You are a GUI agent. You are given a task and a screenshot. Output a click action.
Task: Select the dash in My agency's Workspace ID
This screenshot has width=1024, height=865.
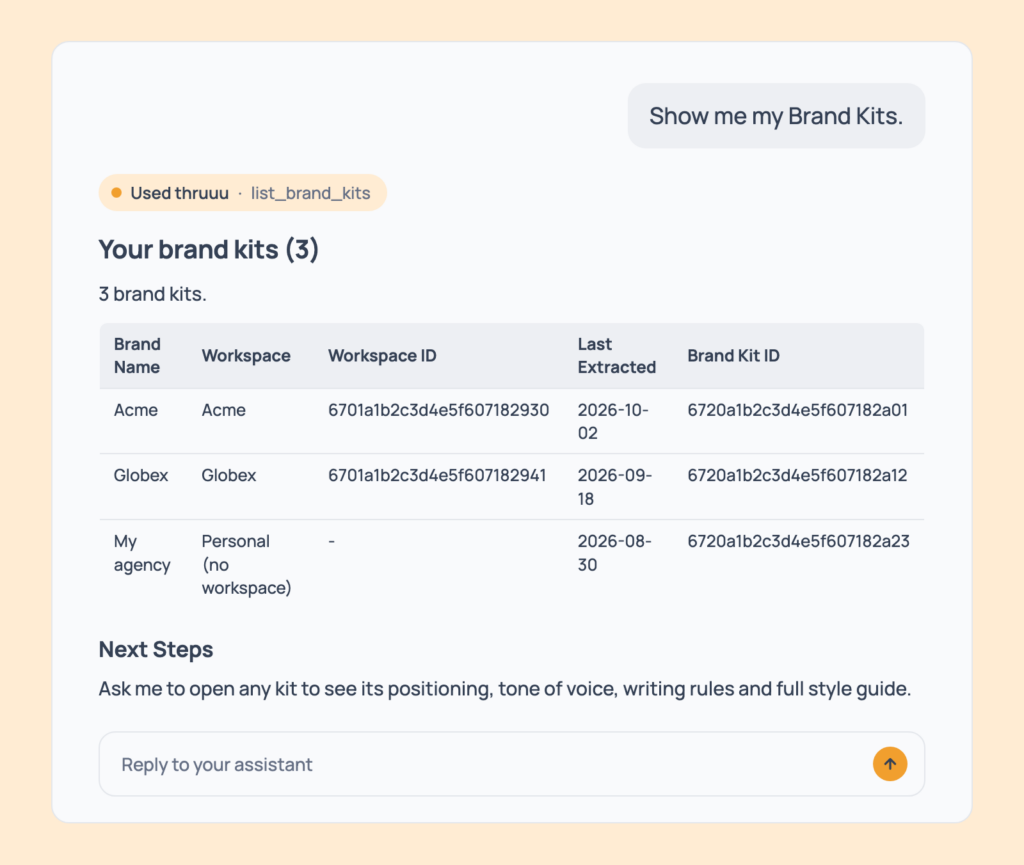click(x=332, y=541)
